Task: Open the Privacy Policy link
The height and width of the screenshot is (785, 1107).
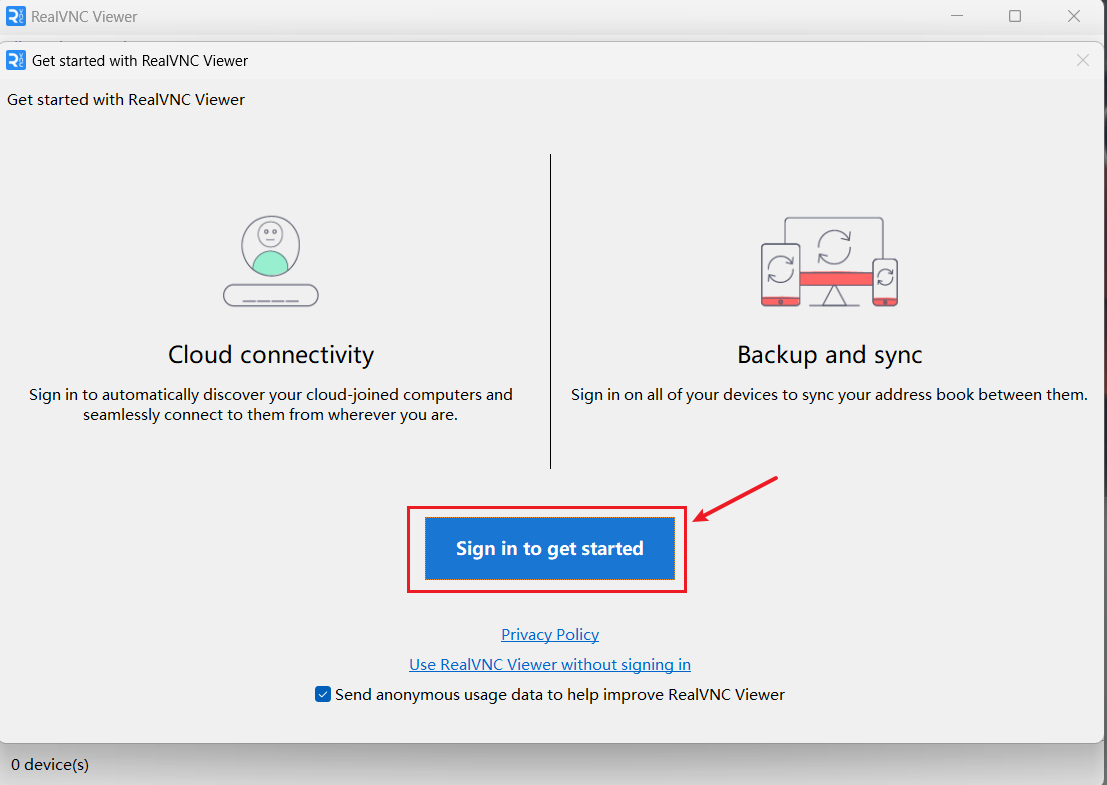Action: (550, 635)
